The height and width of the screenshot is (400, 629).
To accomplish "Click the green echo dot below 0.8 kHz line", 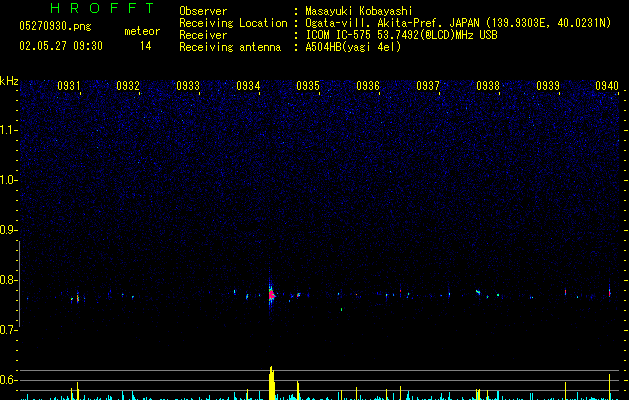I will point(341,309).
